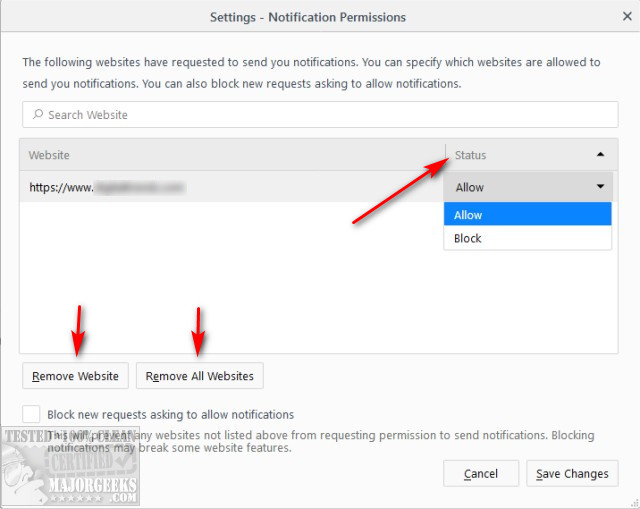Focus the Search Website field
The image size is (640, 509).
click(320, 115)
